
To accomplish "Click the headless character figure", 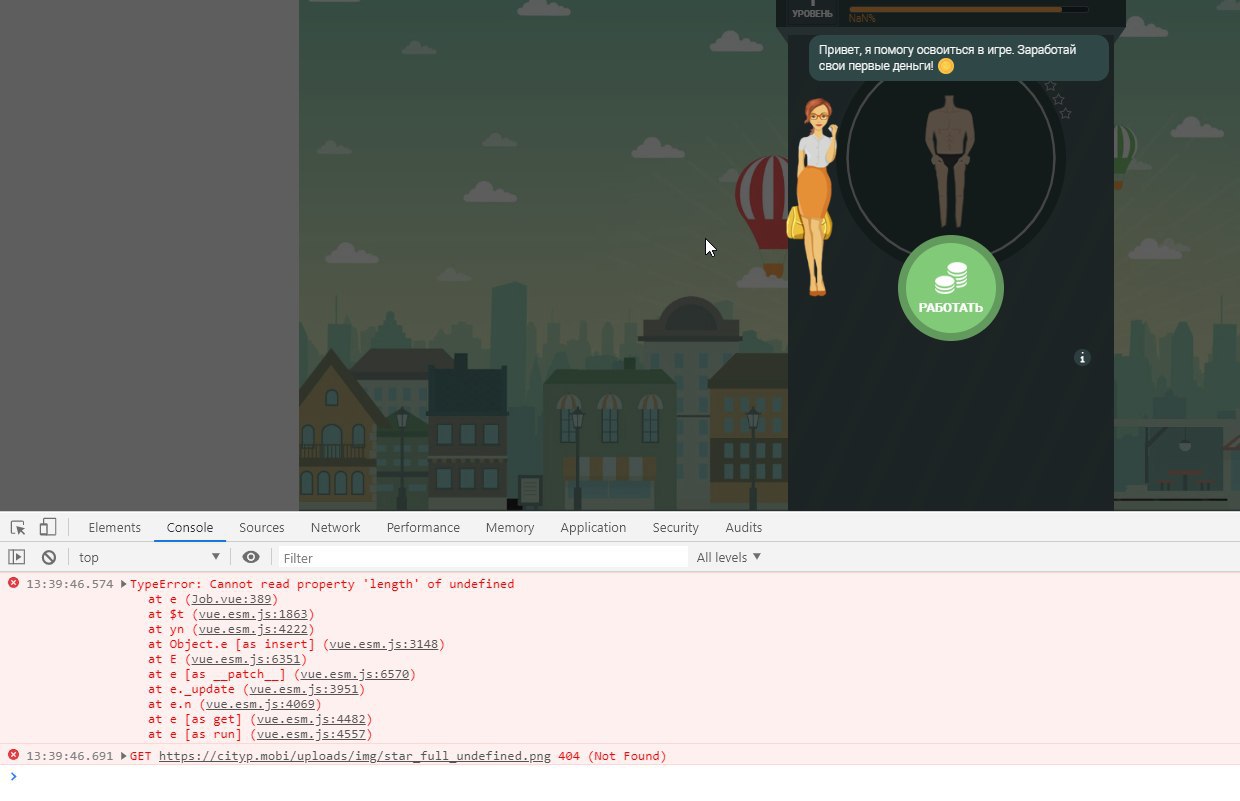I will point(949,161).
